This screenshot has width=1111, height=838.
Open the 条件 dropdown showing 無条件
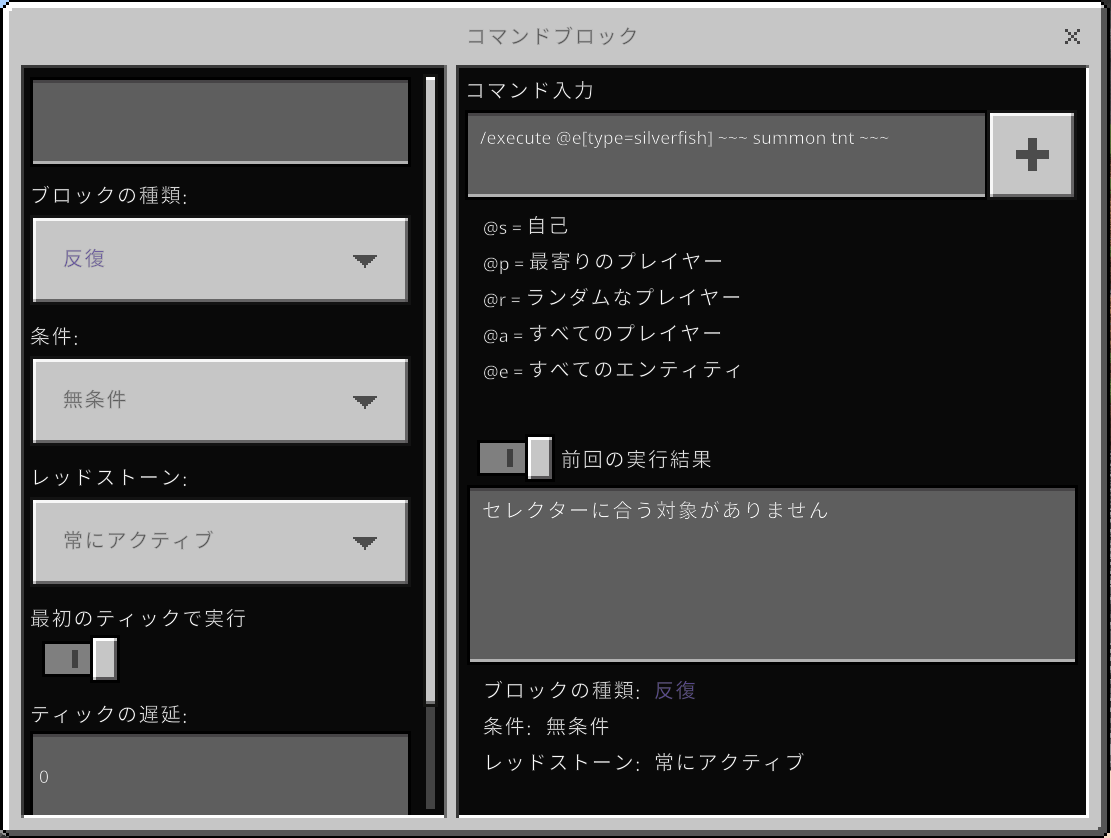[x=220, y=400]
